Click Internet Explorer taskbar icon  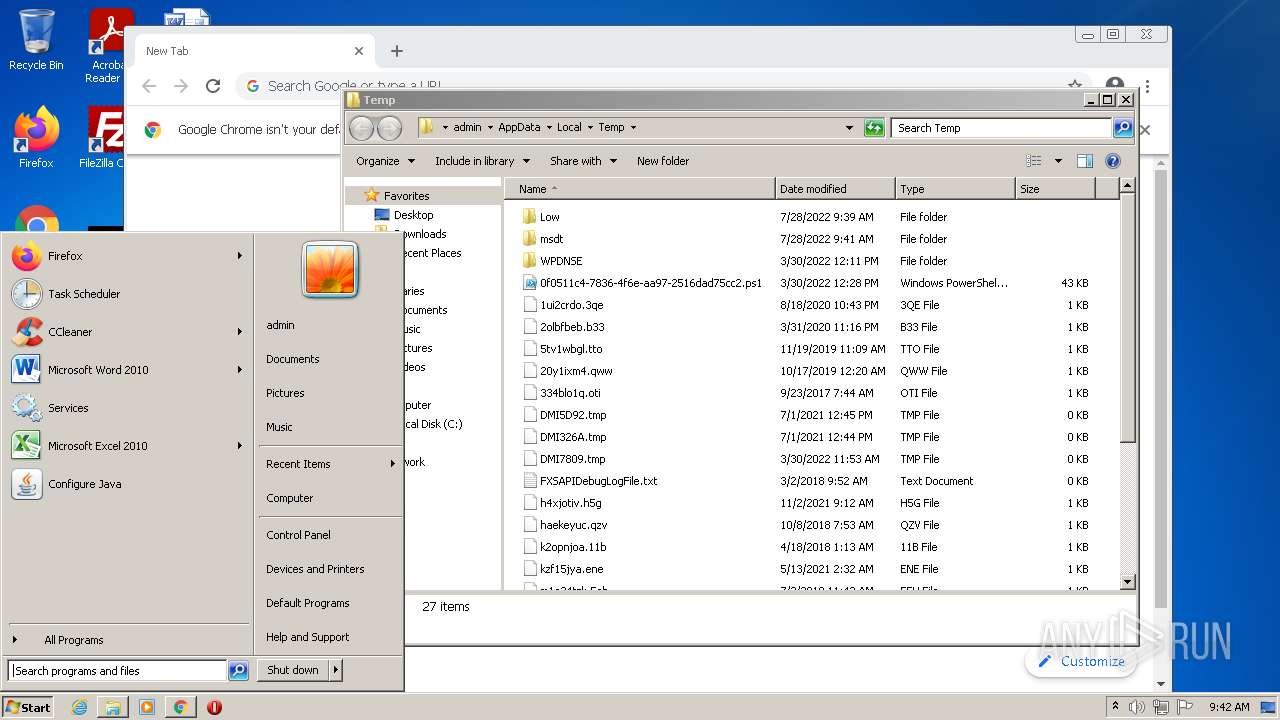(79, 707)
